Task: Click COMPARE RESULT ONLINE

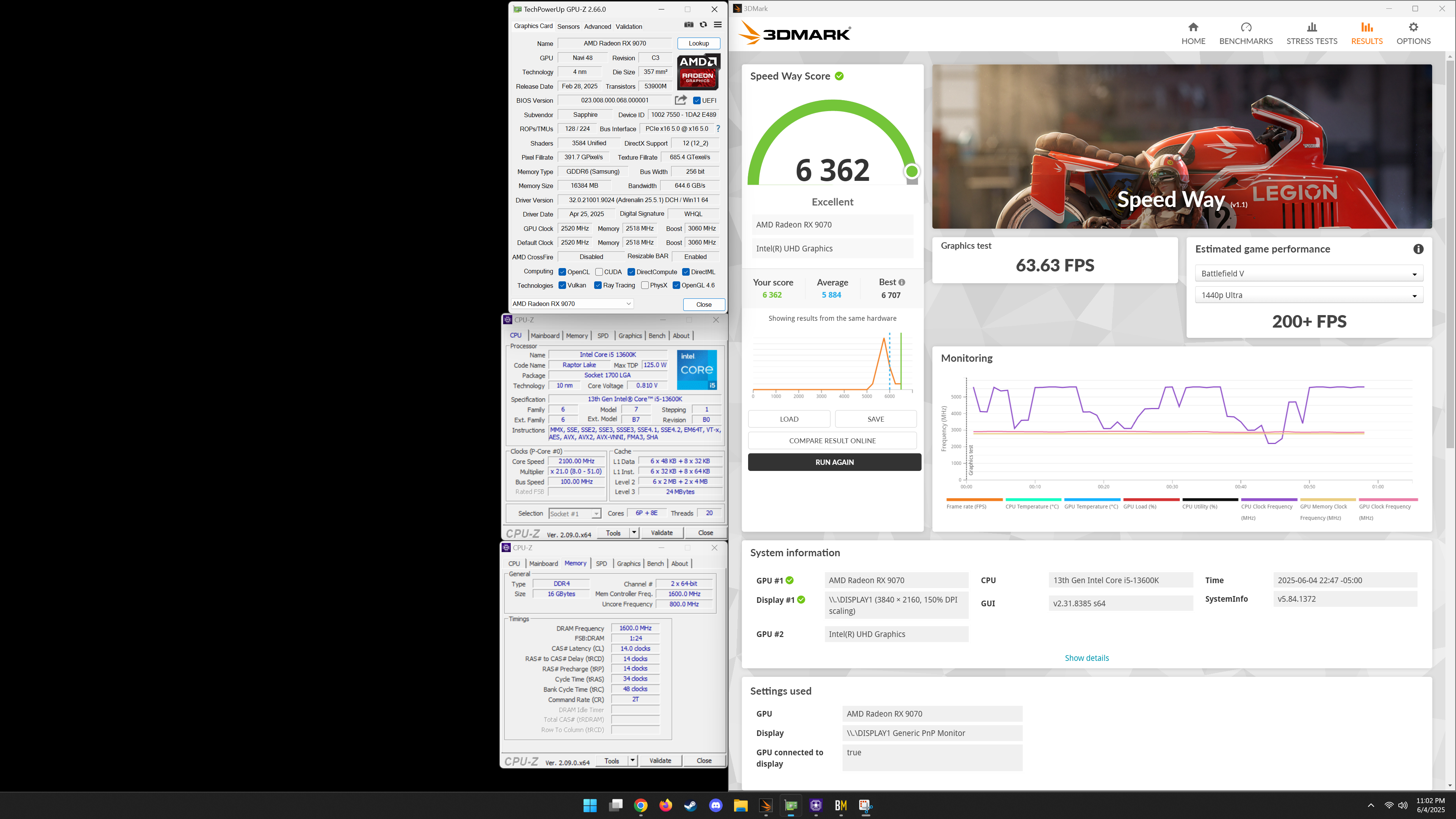Action: [x=832, y=441]
